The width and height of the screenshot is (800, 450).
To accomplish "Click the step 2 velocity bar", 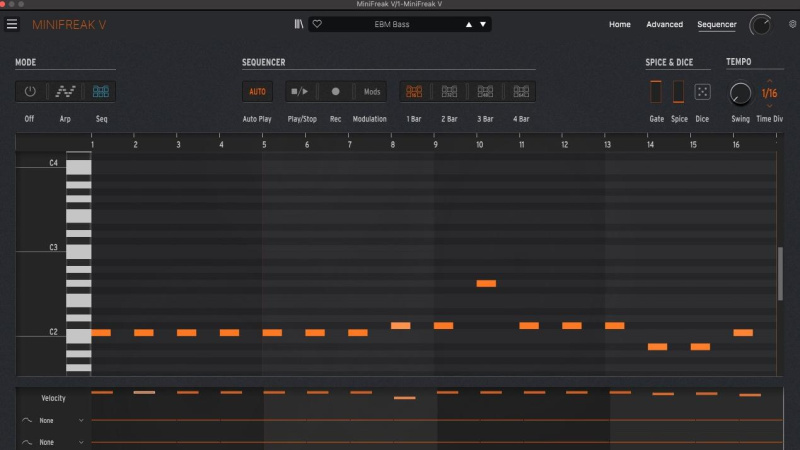I will pos(144,392).
